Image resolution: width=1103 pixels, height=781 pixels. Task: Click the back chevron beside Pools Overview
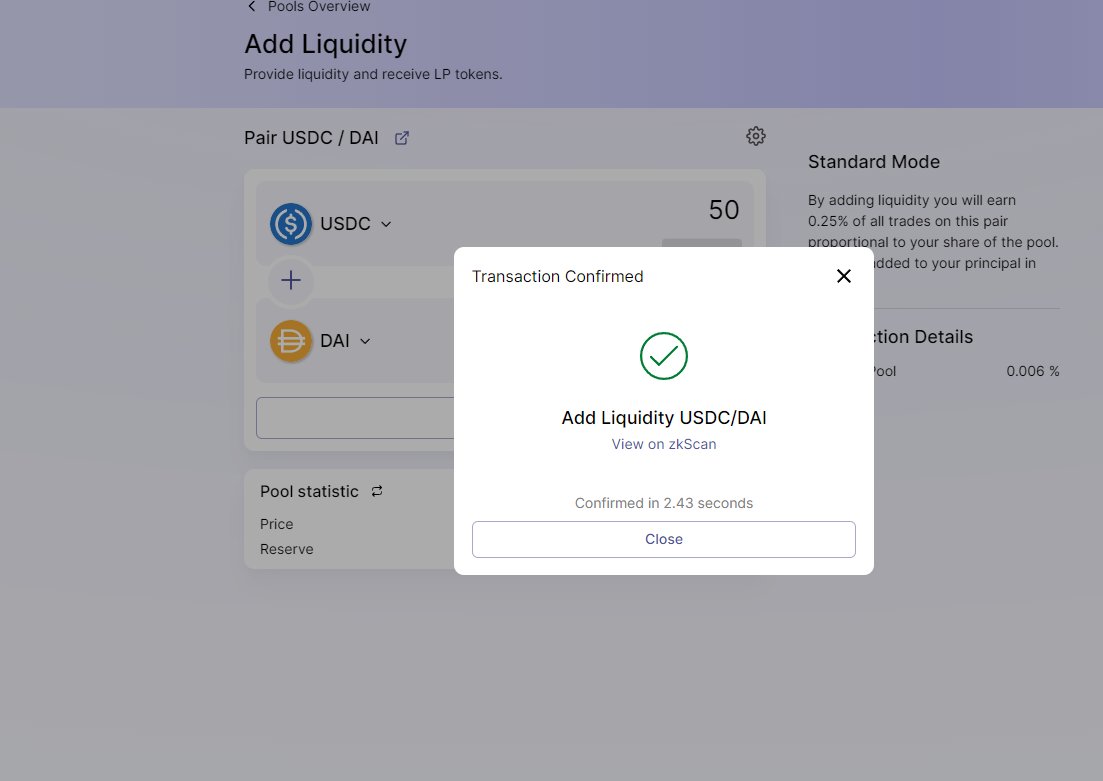click(252, 6)
